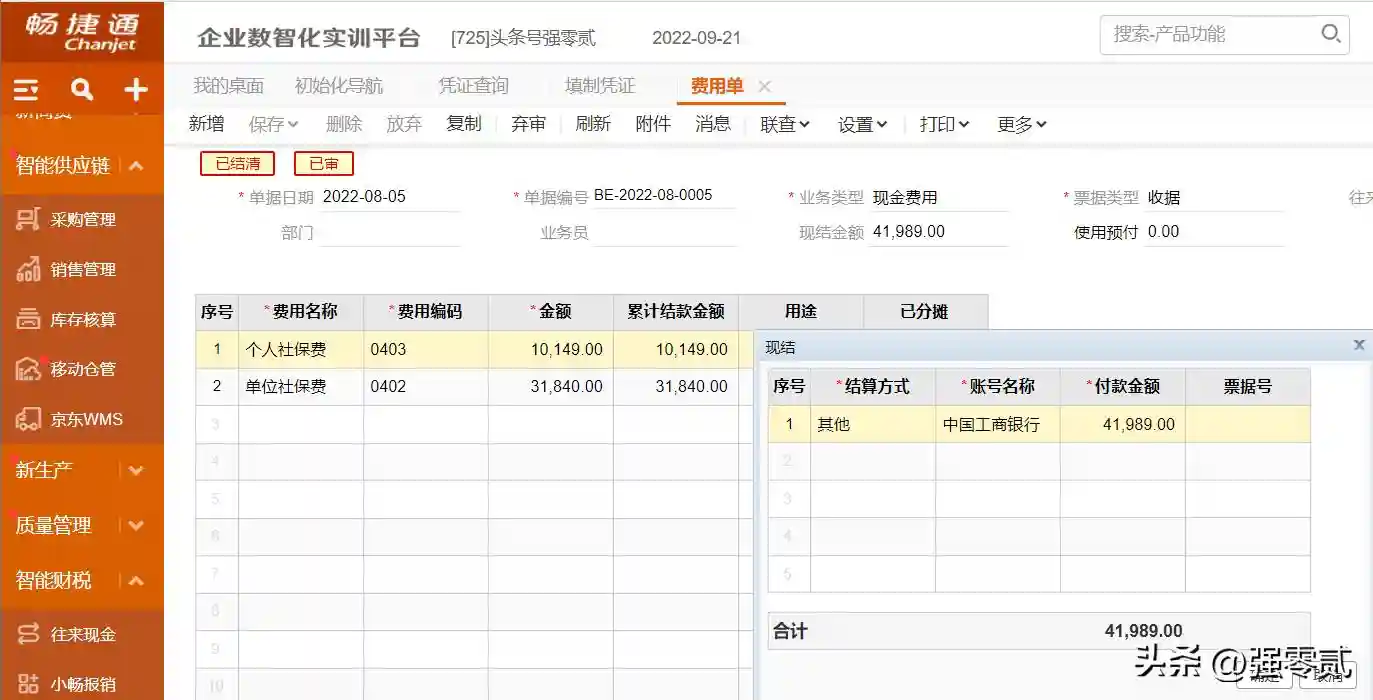The width and height of the screenshot is (1373, 700).
Task: Collapse the 智能供应链 section
Action: tap(137, 166)
